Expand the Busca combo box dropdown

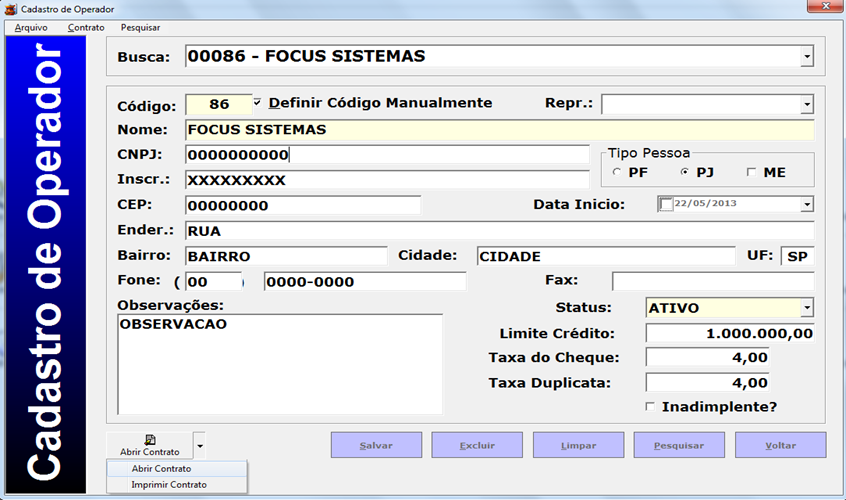point(807,56)
